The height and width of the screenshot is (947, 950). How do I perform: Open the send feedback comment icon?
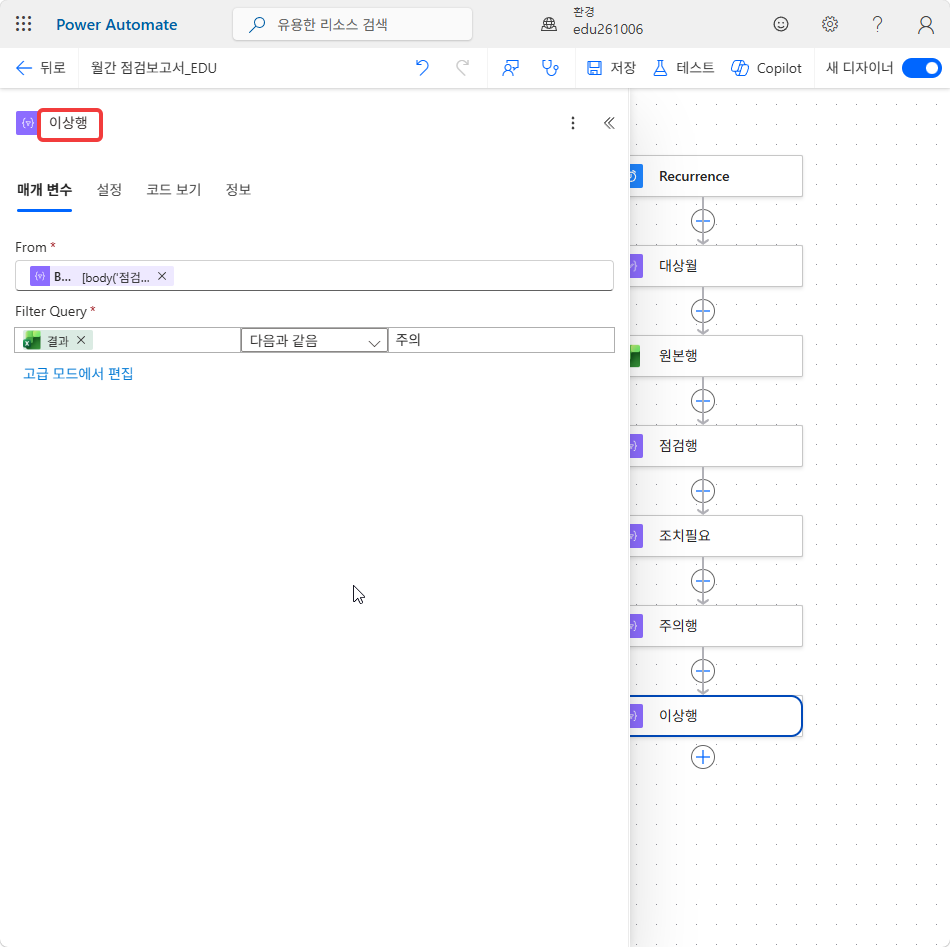point(511,68)
